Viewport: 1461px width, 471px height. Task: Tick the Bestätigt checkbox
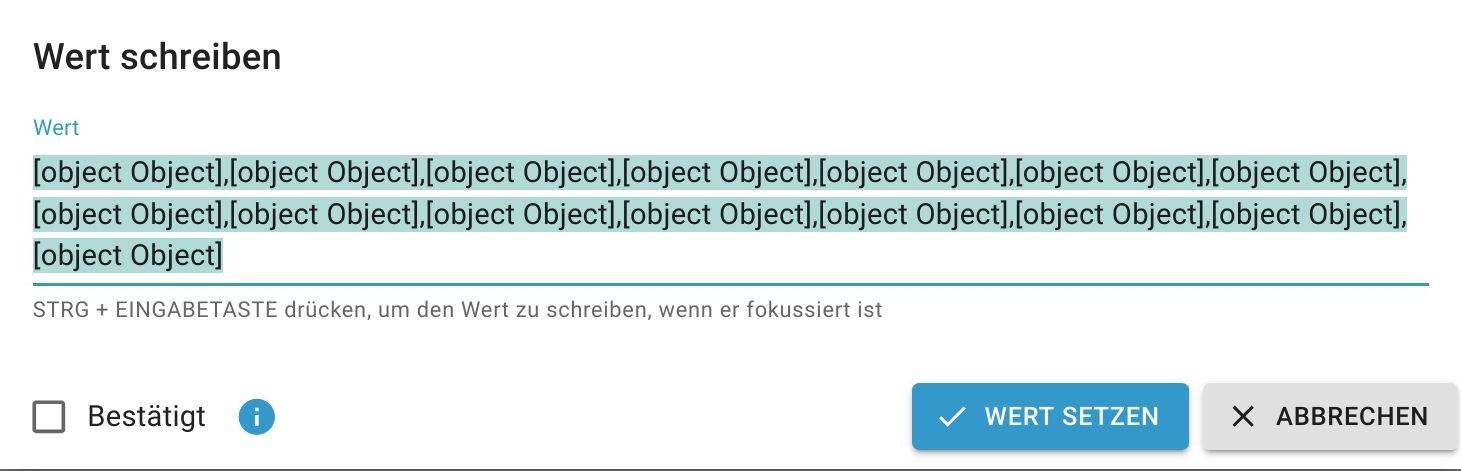click(49, 416)
